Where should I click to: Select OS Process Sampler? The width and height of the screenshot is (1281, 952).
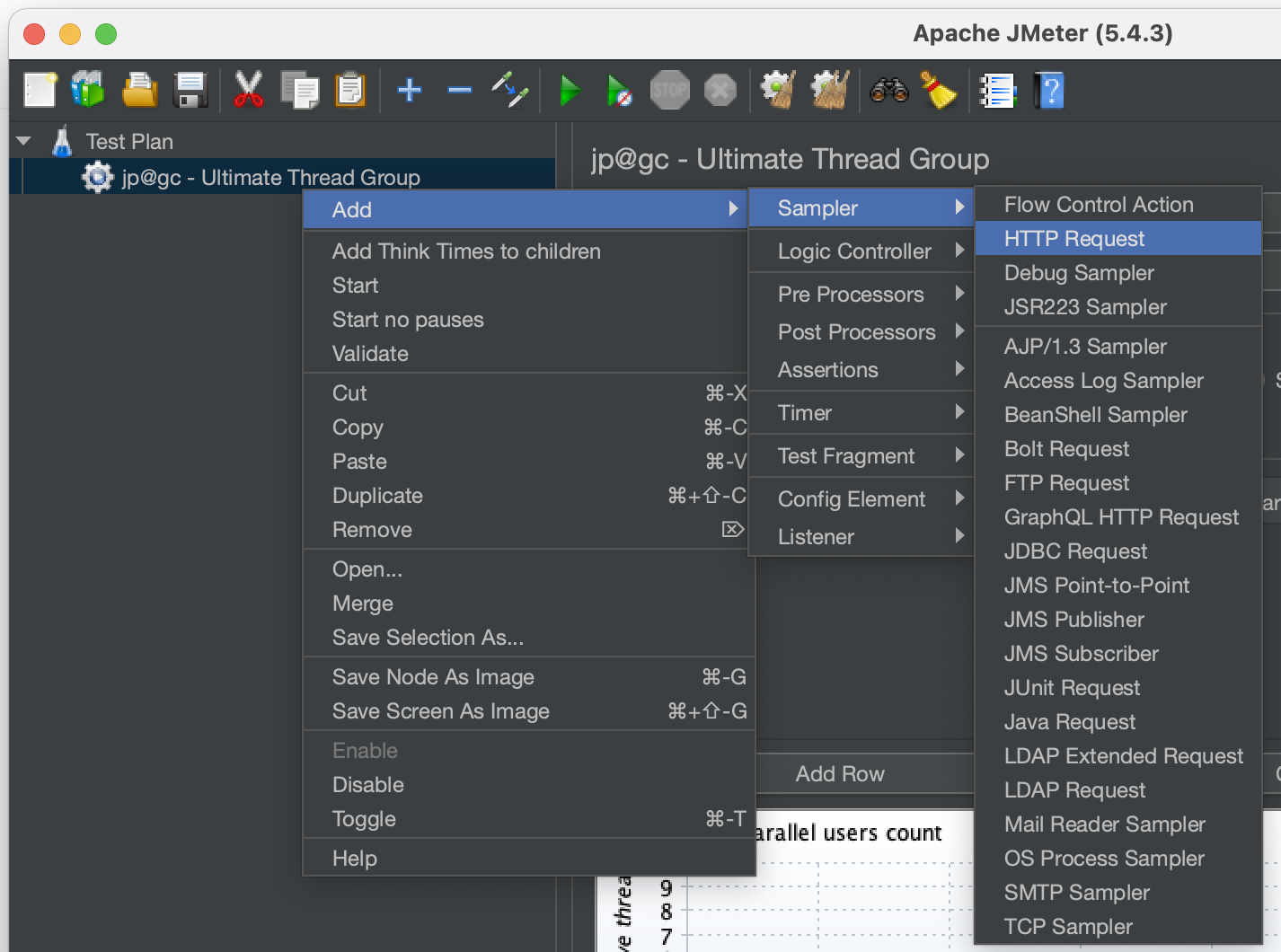point(1118,859)
